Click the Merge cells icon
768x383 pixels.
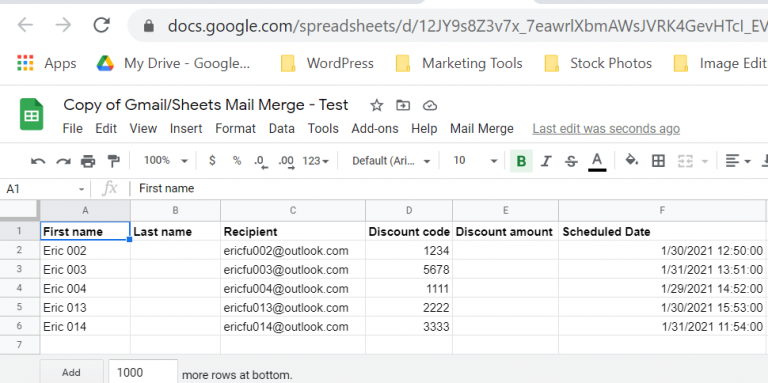[x=685, y=161]
